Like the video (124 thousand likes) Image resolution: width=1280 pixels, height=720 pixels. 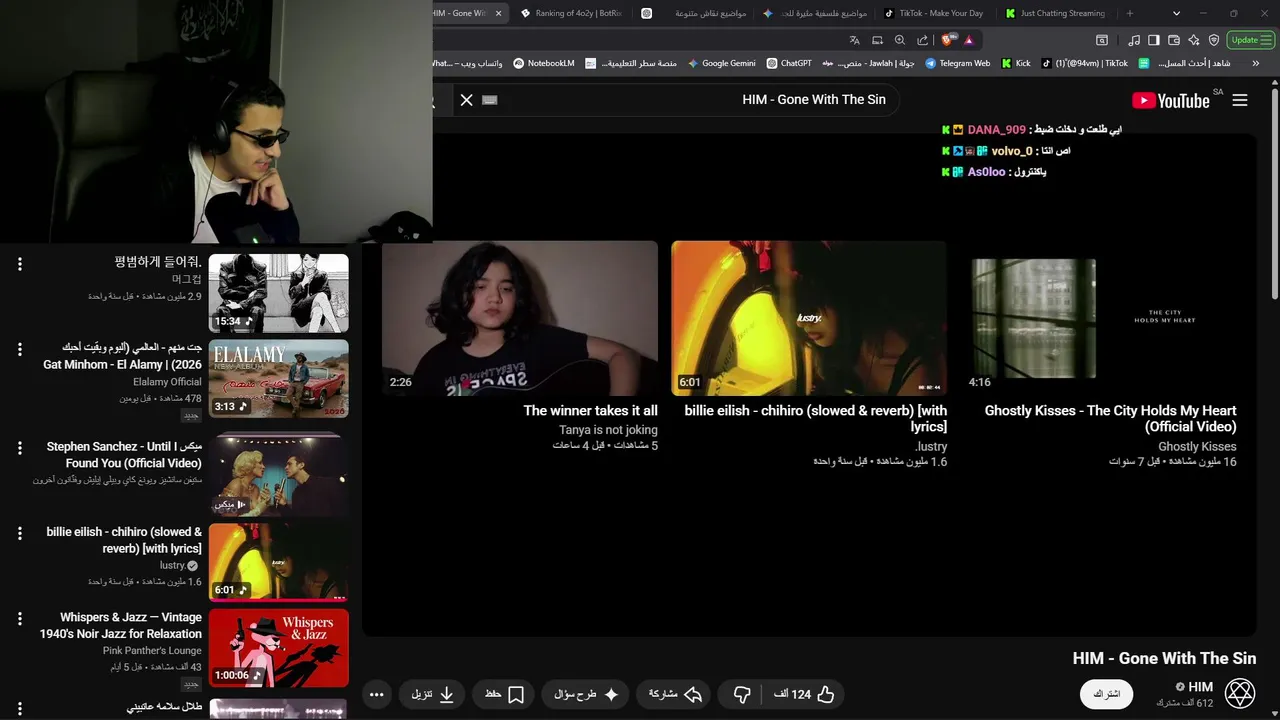(x=804, y=694)
